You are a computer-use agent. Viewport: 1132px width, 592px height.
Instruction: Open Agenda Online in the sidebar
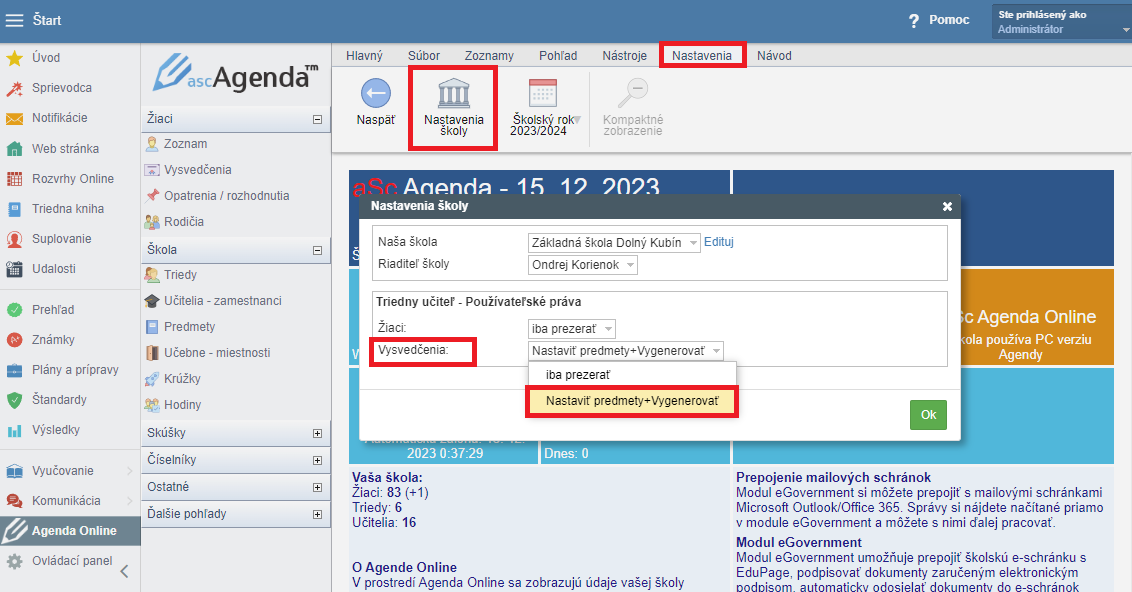[70, 531]
